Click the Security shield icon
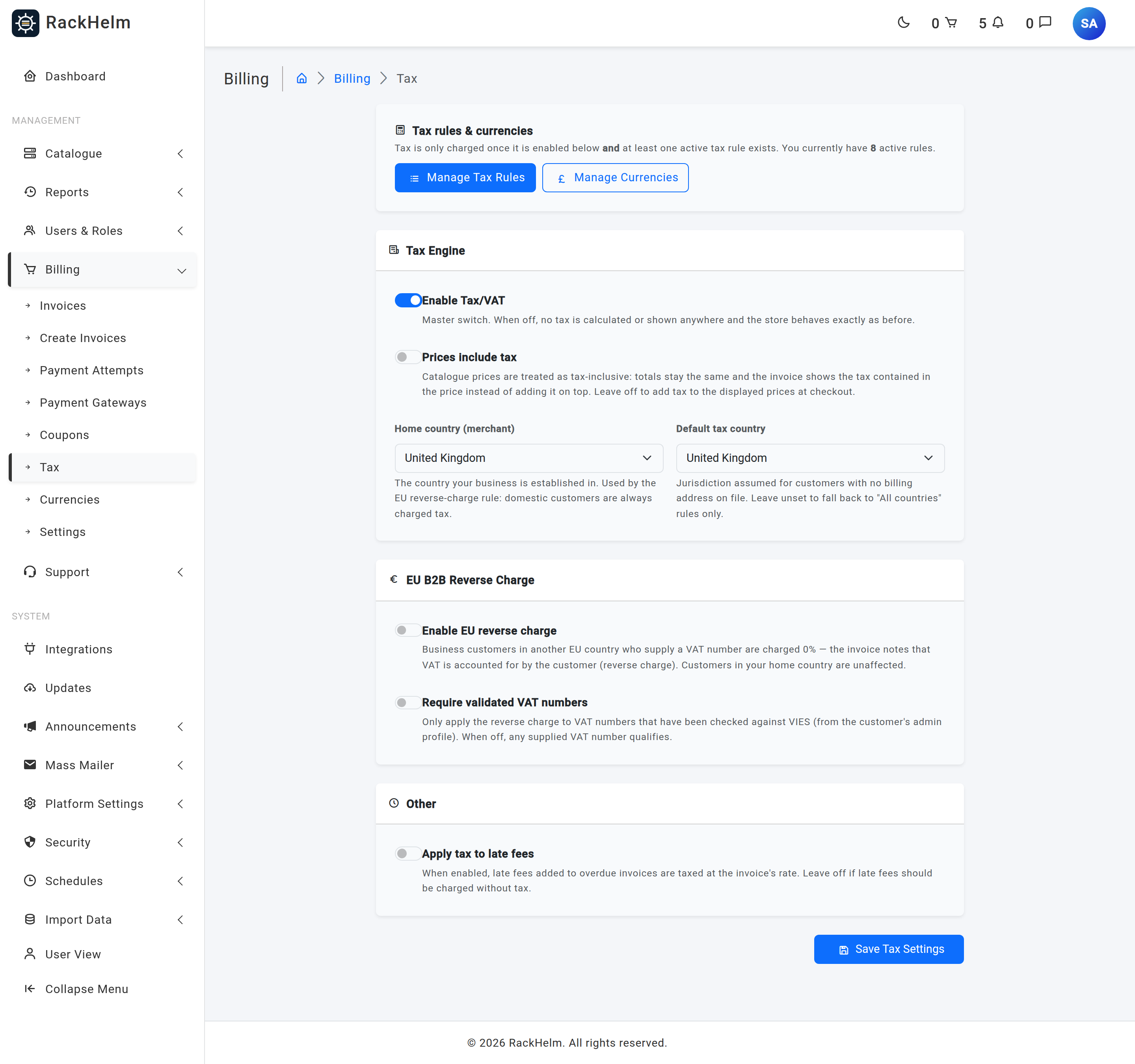Viewport: 1135px width, 1064px height. coord(30,842)
